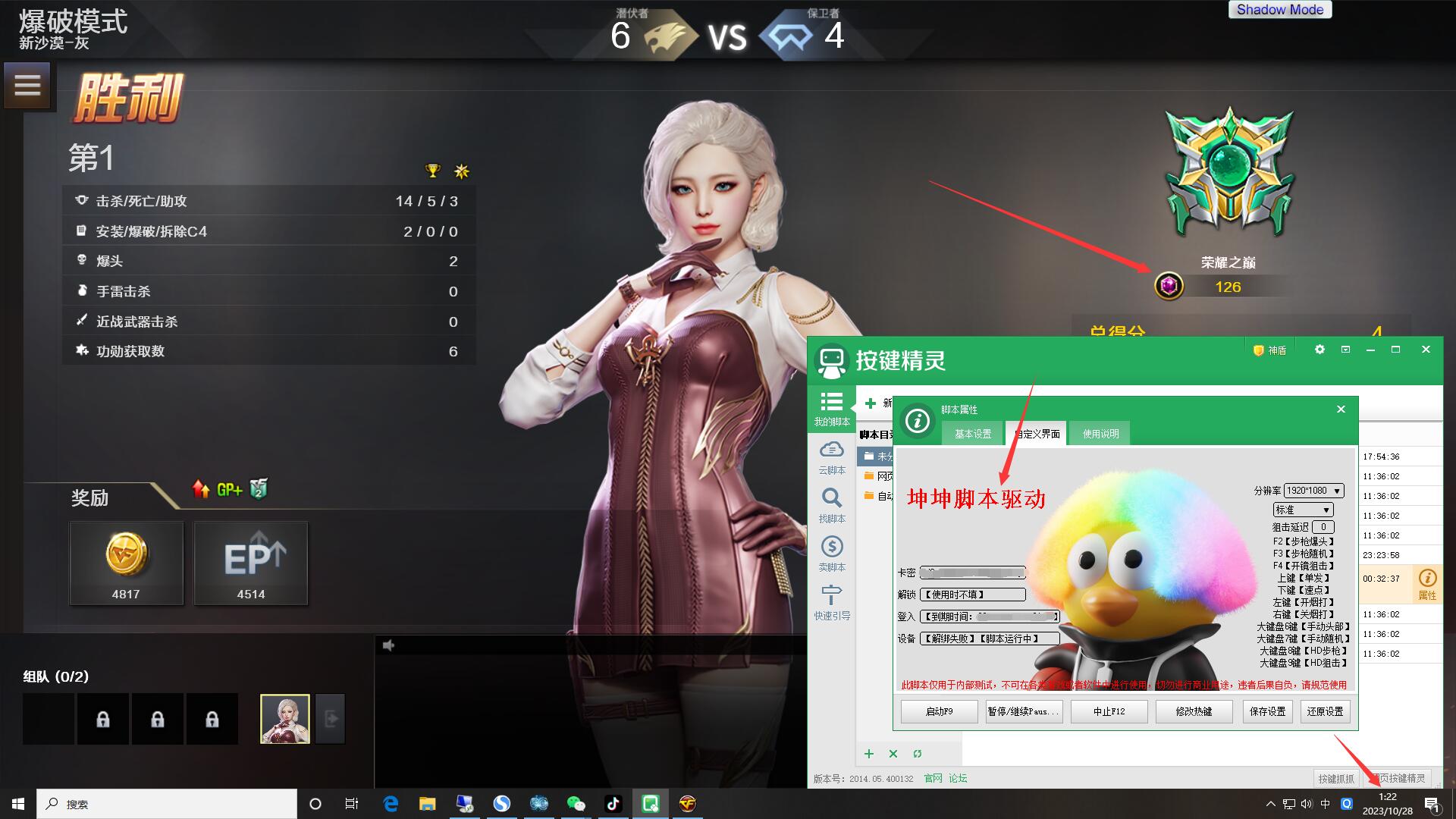The width and height of the screenshot is (1456, 819).
Task: Open the dropdown menu icon in 按键精灵 title bar
Action: click(1345, 350)
